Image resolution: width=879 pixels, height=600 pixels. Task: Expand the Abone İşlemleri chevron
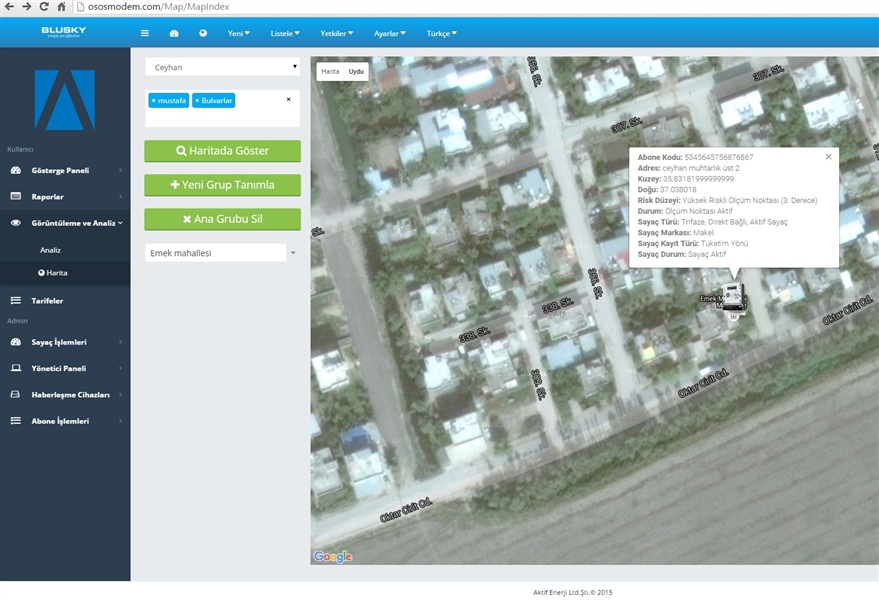(x=121, y=421)
